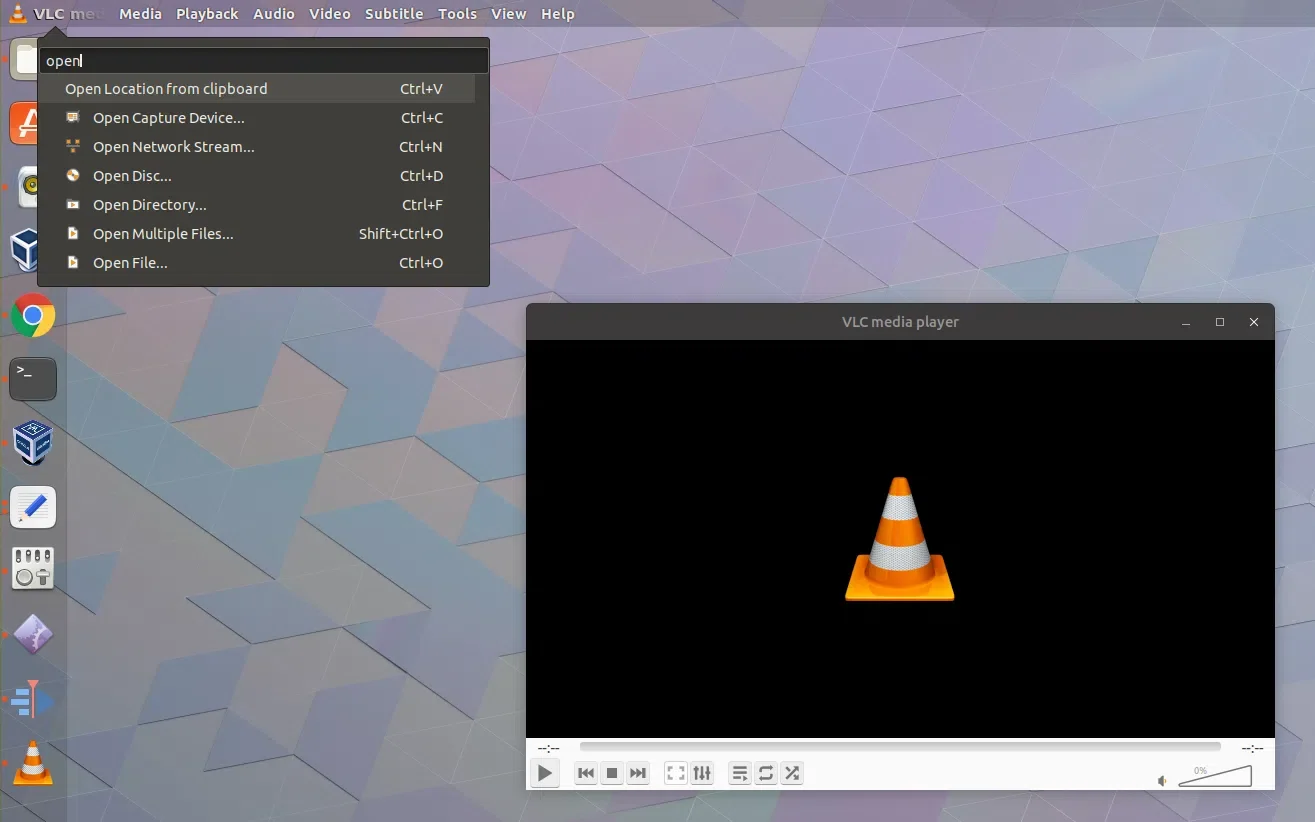Click the VLC cone in the top bar
This screenshot has width=1315, height=822.
[x=17, y=14]
